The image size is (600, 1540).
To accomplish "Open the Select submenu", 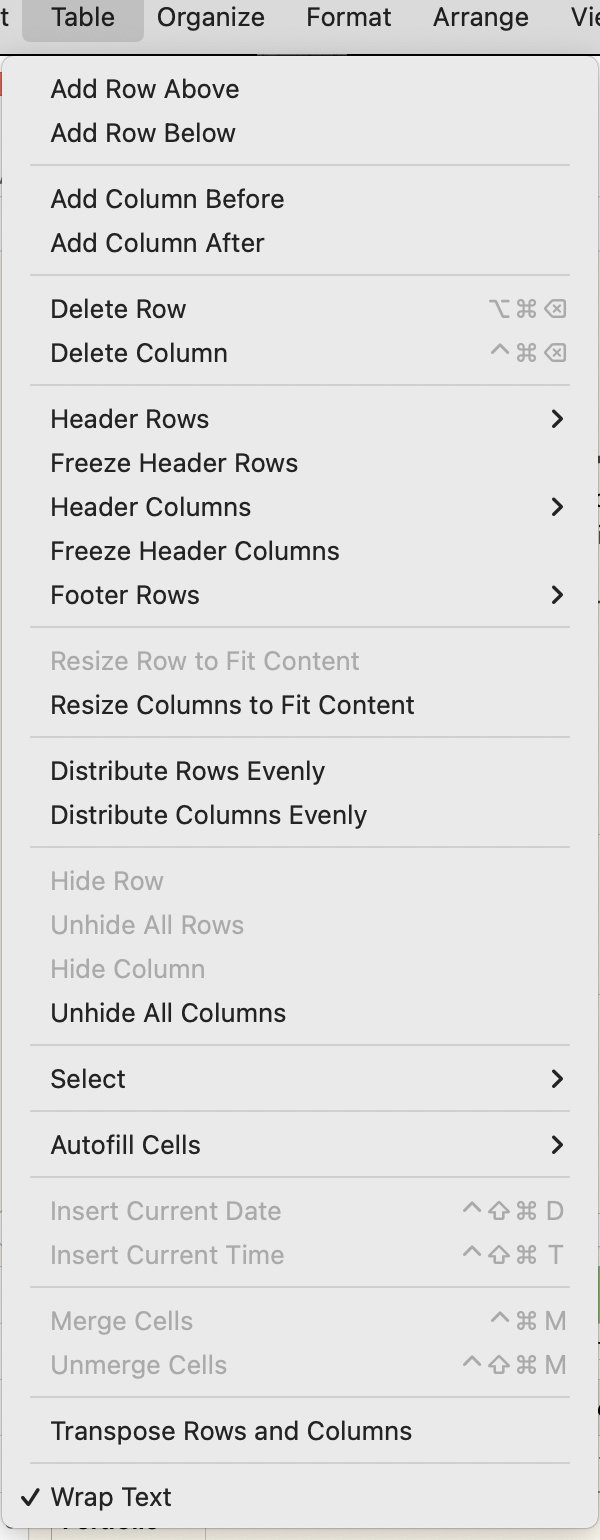I will 88,1079.
